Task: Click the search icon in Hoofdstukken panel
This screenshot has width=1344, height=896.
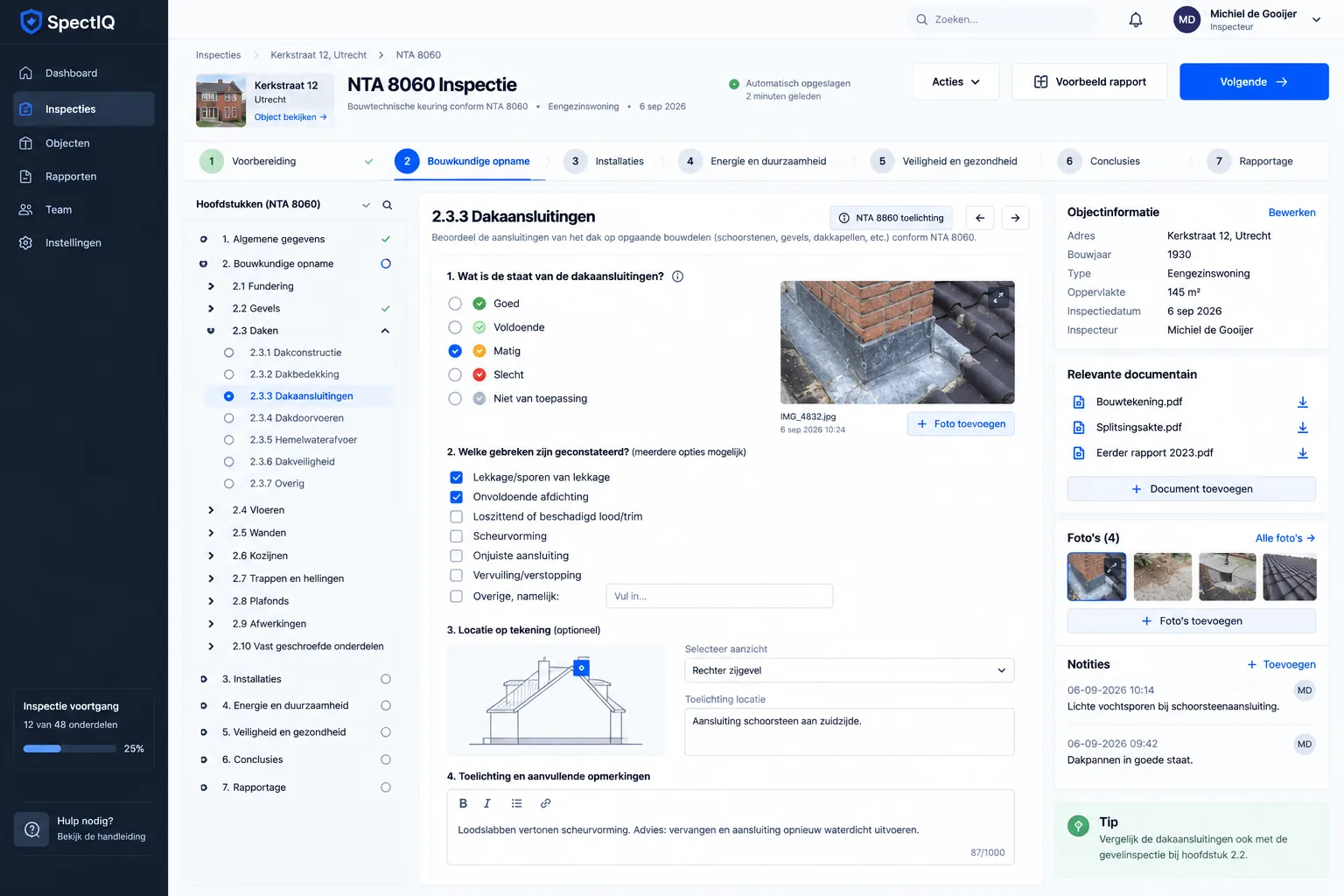Action: pos(387,205)
